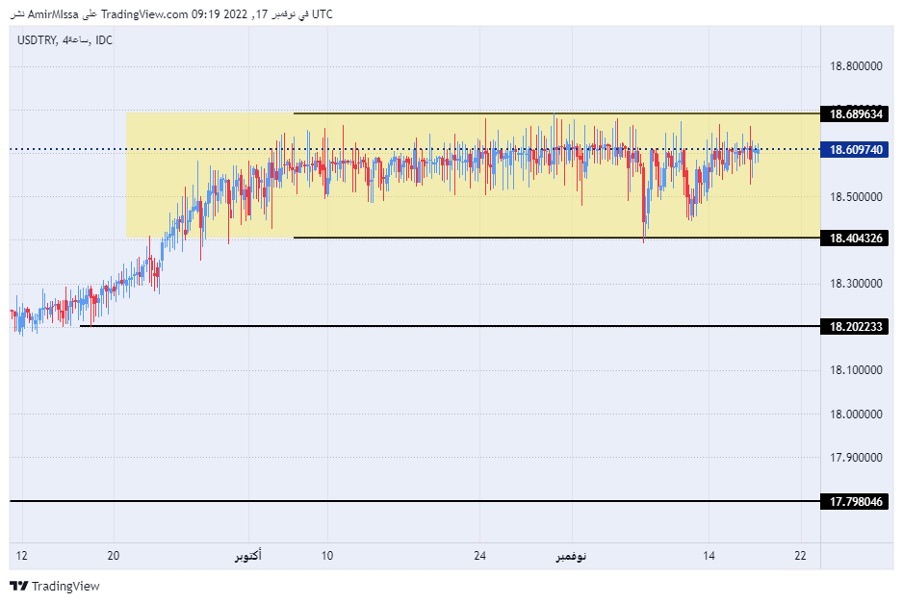This screenshot has height=604, width=904.
Task: Click a candlestick near the upper resistance
Action: click(x=553, y=125)
